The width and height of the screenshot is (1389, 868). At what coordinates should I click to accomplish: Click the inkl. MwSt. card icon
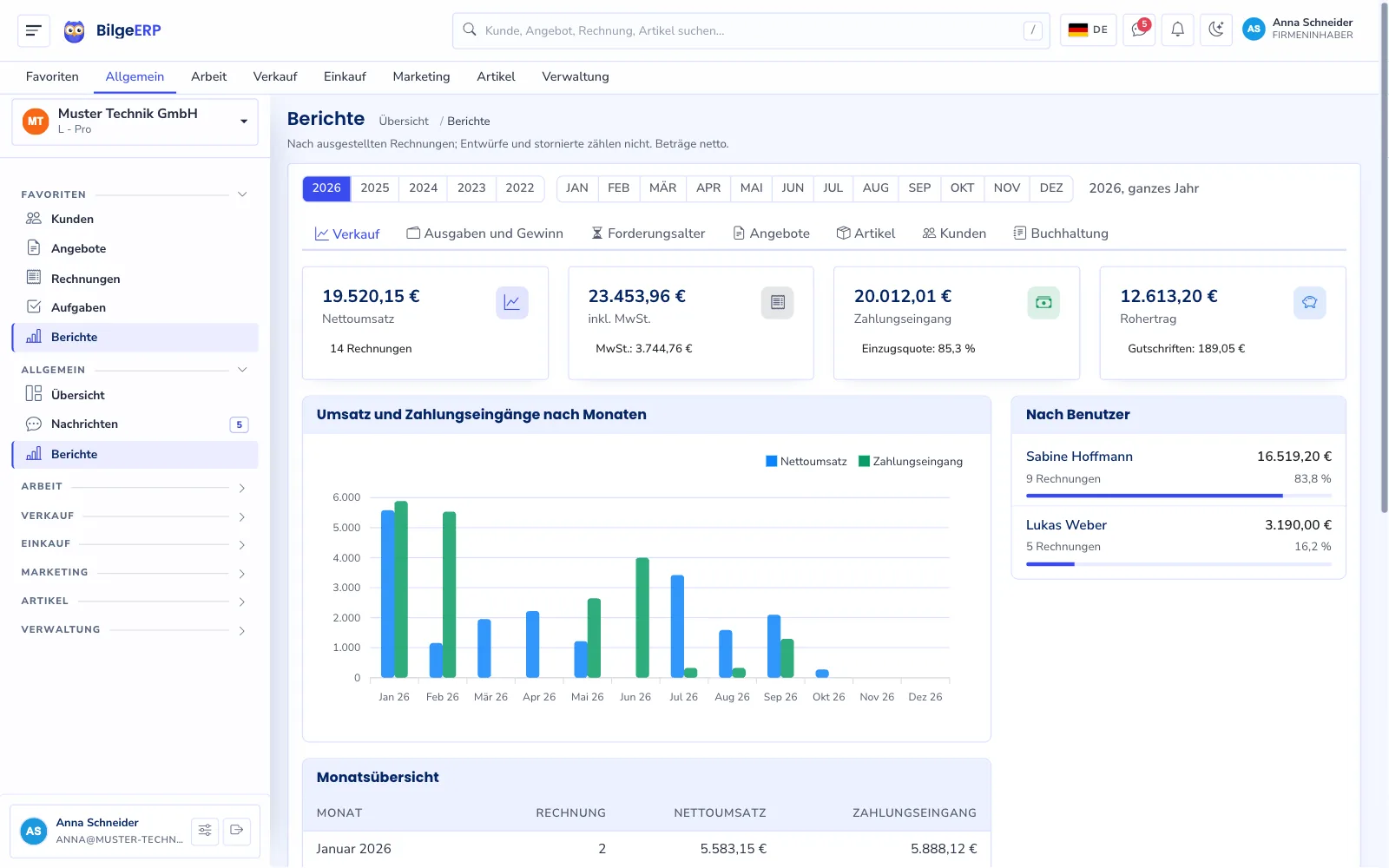pos(778,303)
